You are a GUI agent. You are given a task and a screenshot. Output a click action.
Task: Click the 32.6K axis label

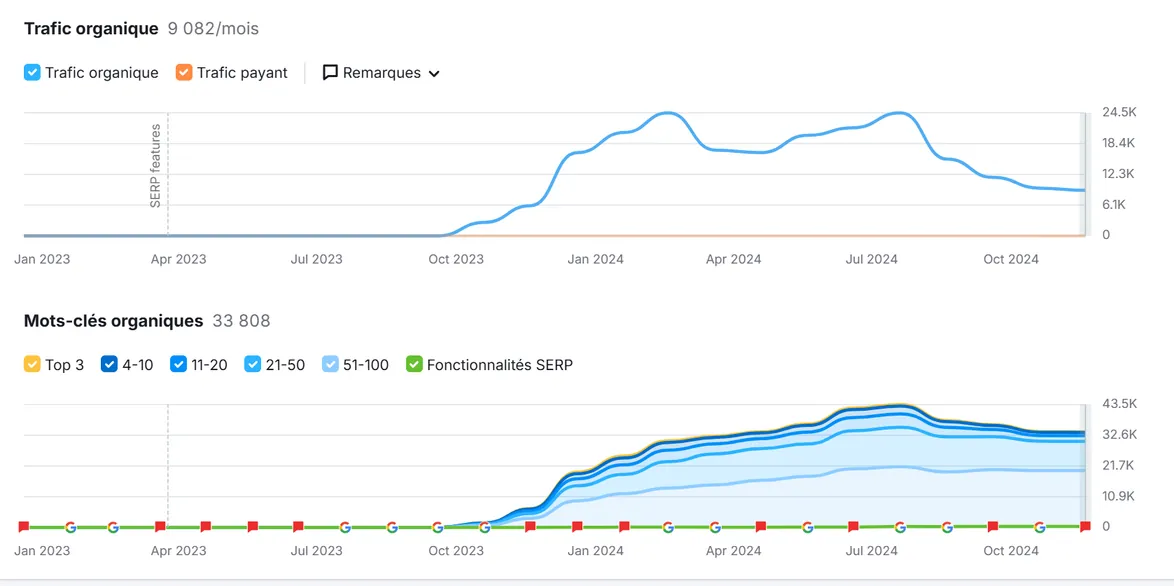click(x=1119, y=435)
